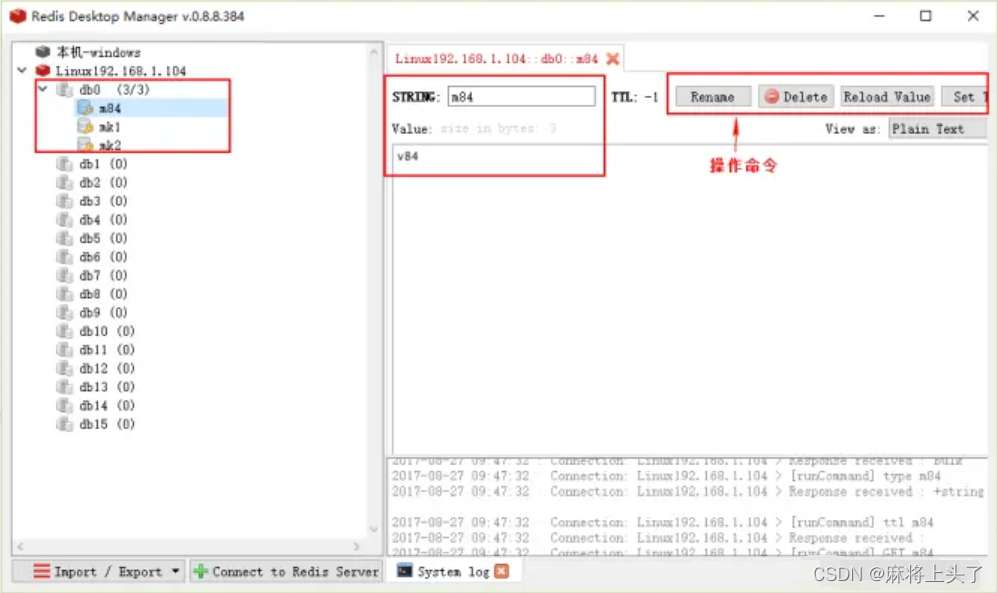This screenshot has height=593, width=997.
Task: Click the db12 database icon
Action: point(64,369)
